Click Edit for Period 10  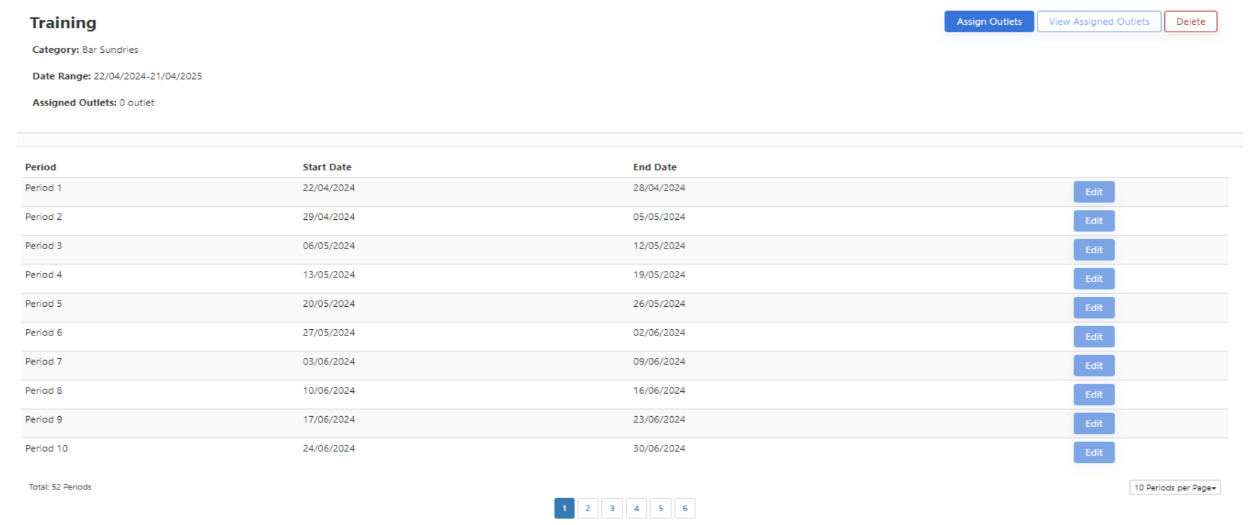pyautogui.click(x=1093, y=453)
